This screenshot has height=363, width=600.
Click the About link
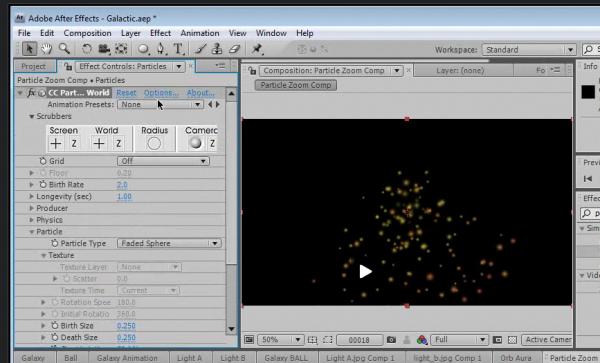click(200, 93)
